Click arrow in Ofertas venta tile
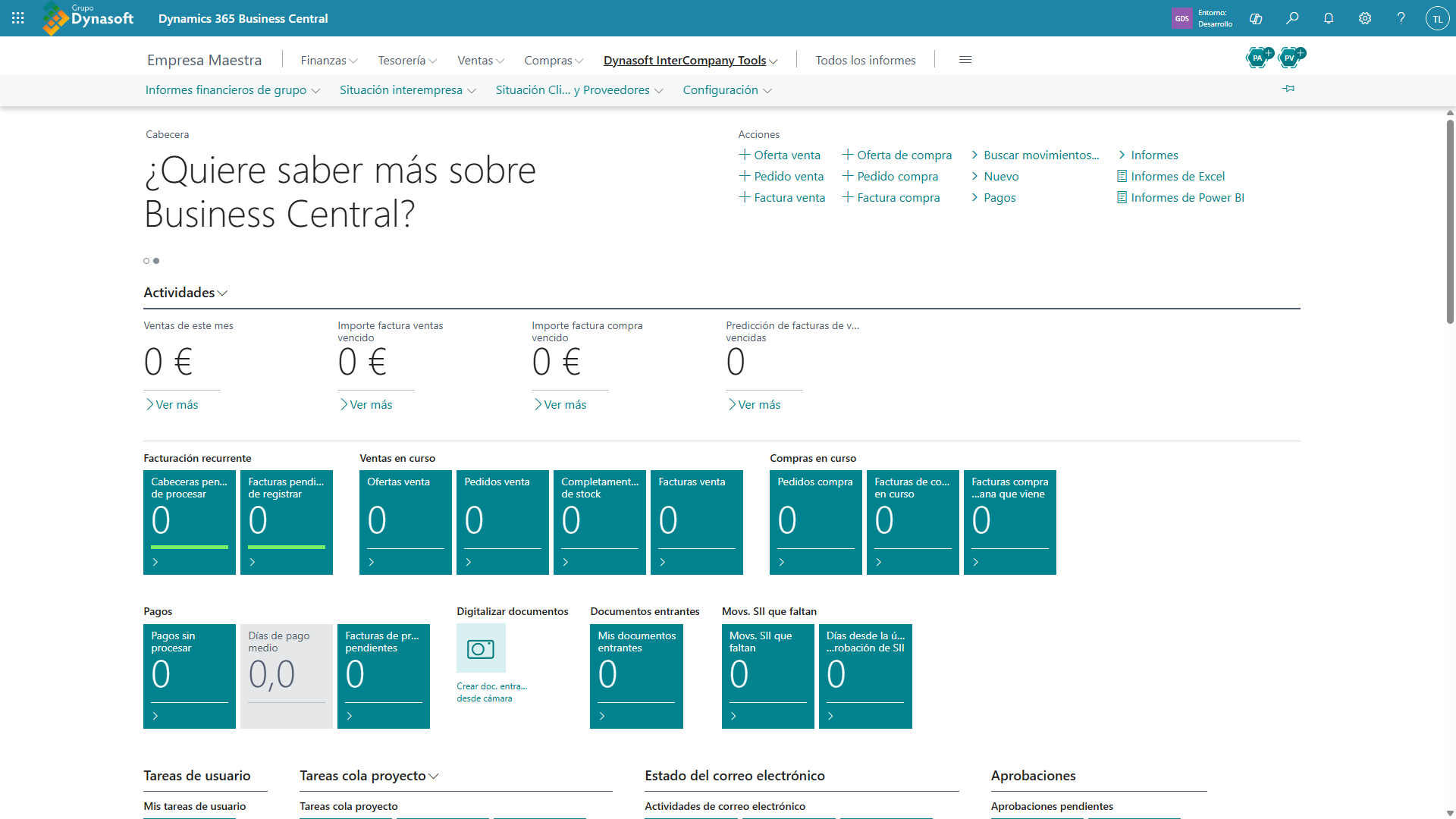 click(372, 562)
